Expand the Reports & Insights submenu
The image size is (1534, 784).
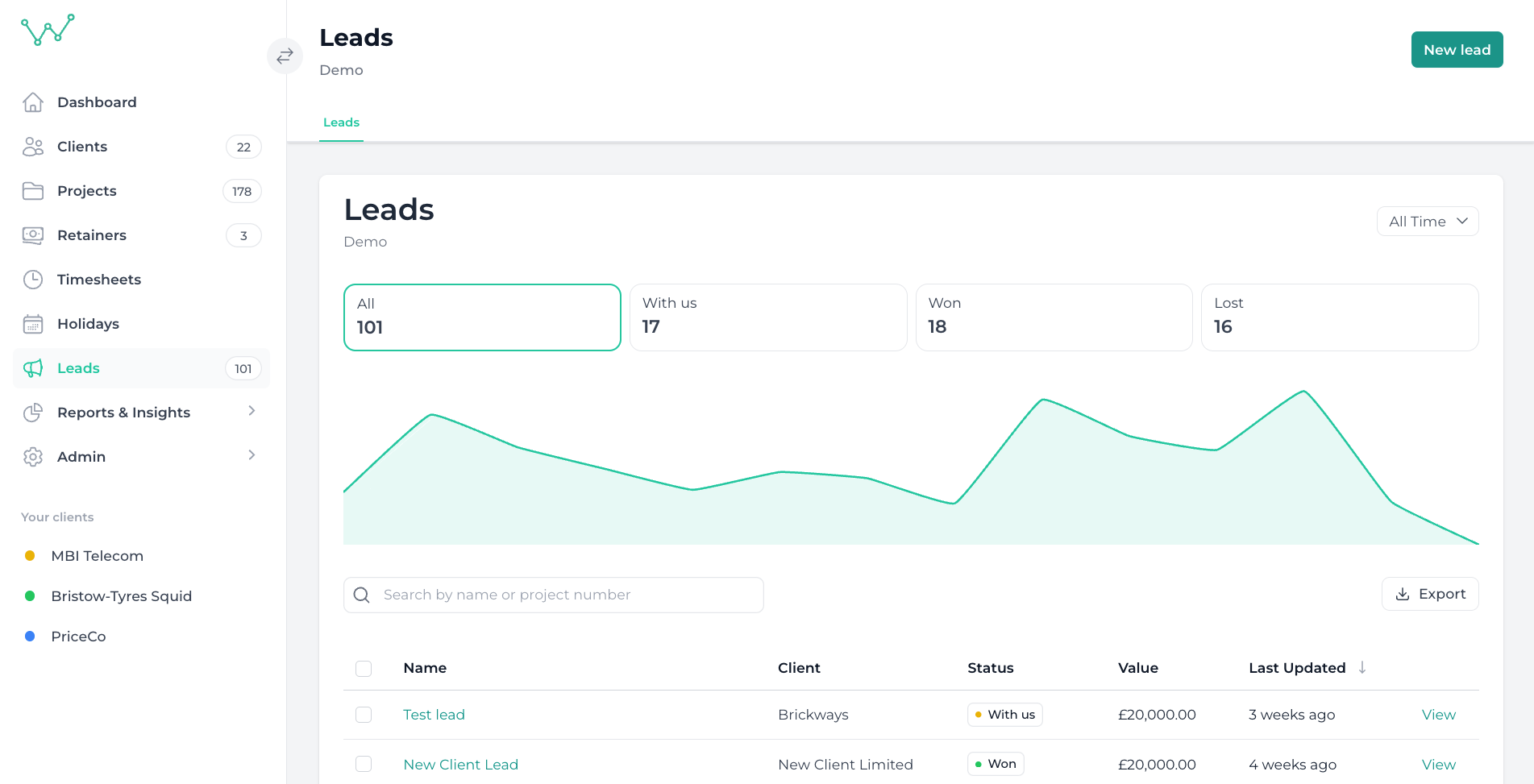(252, 411)
